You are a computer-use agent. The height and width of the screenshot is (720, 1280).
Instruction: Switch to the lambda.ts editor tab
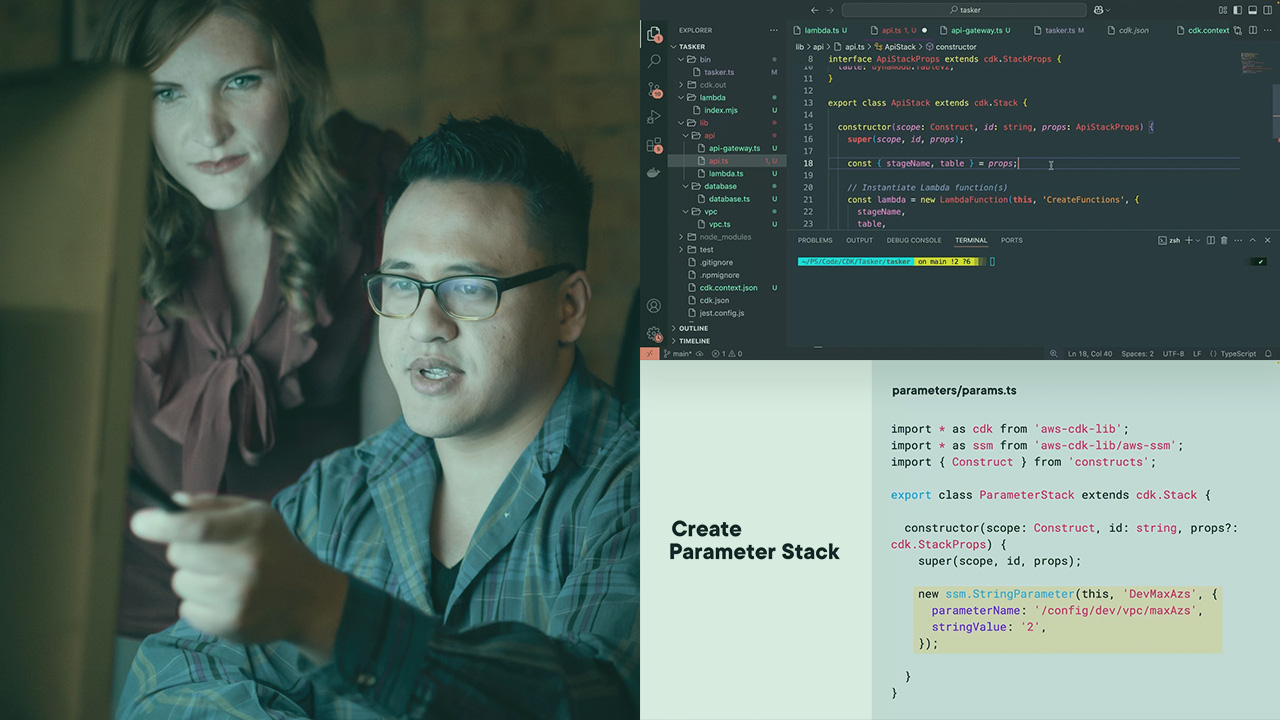(x=822, y=31)
